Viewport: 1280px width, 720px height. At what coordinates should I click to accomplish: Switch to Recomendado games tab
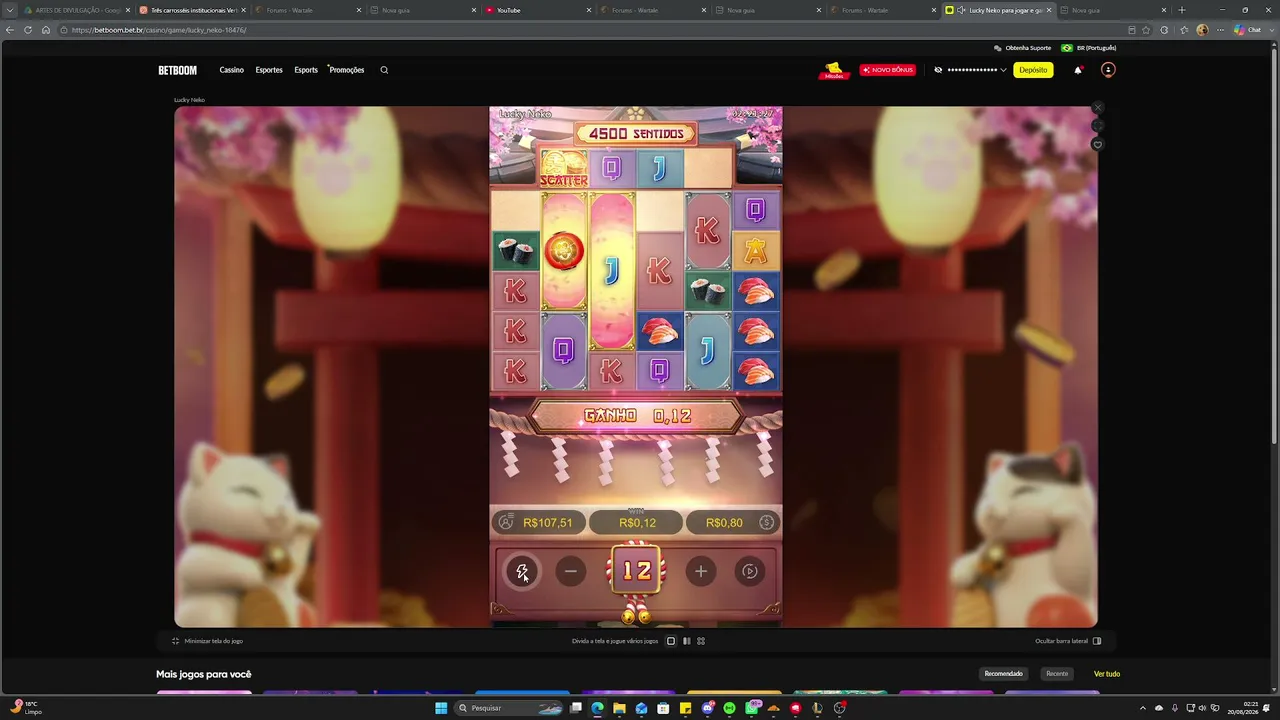pos(1003,674)
